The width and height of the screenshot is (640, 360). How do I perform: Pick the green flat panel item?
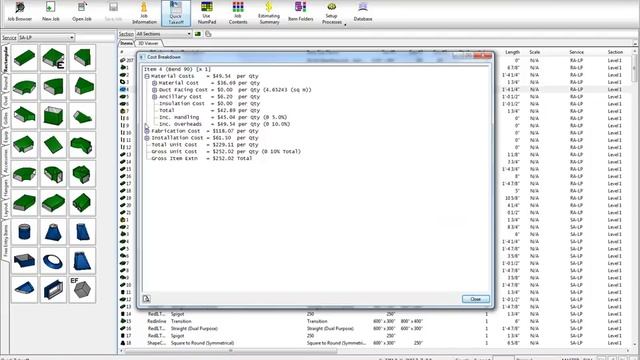53,145
